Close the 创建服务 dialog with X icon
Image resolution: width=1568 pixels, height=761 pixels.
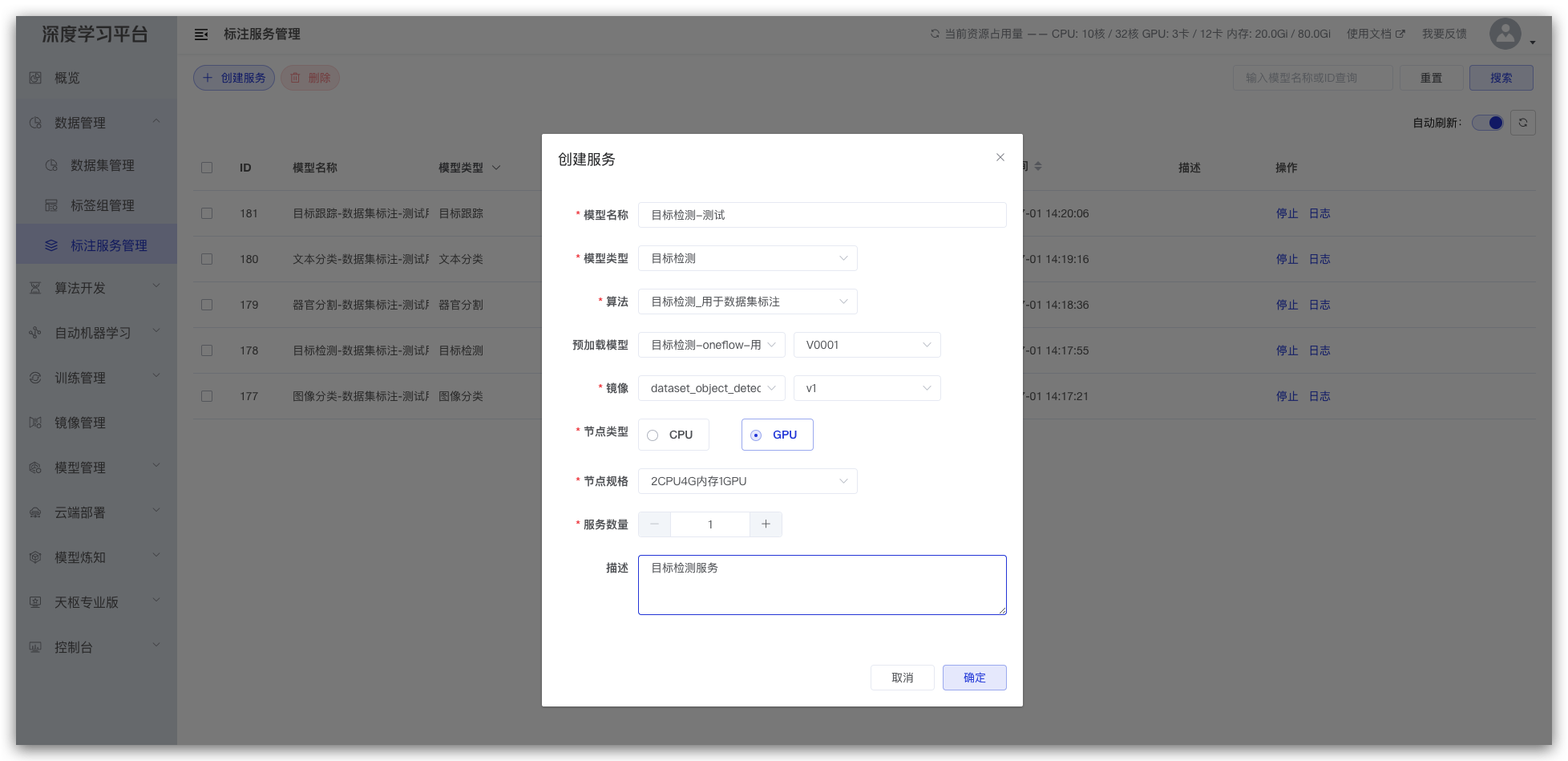pyautogui.click(x=1000, y=158)
